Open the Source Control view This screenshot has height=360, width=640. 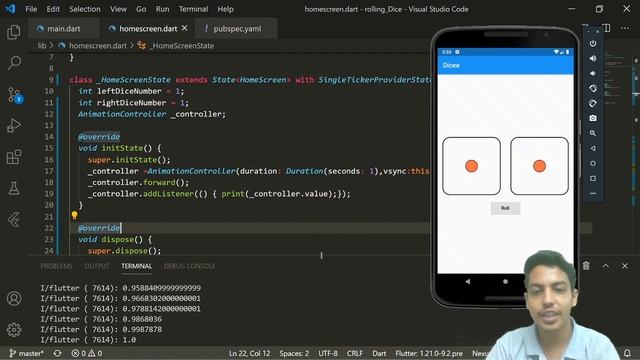click(x=15, y=95)
